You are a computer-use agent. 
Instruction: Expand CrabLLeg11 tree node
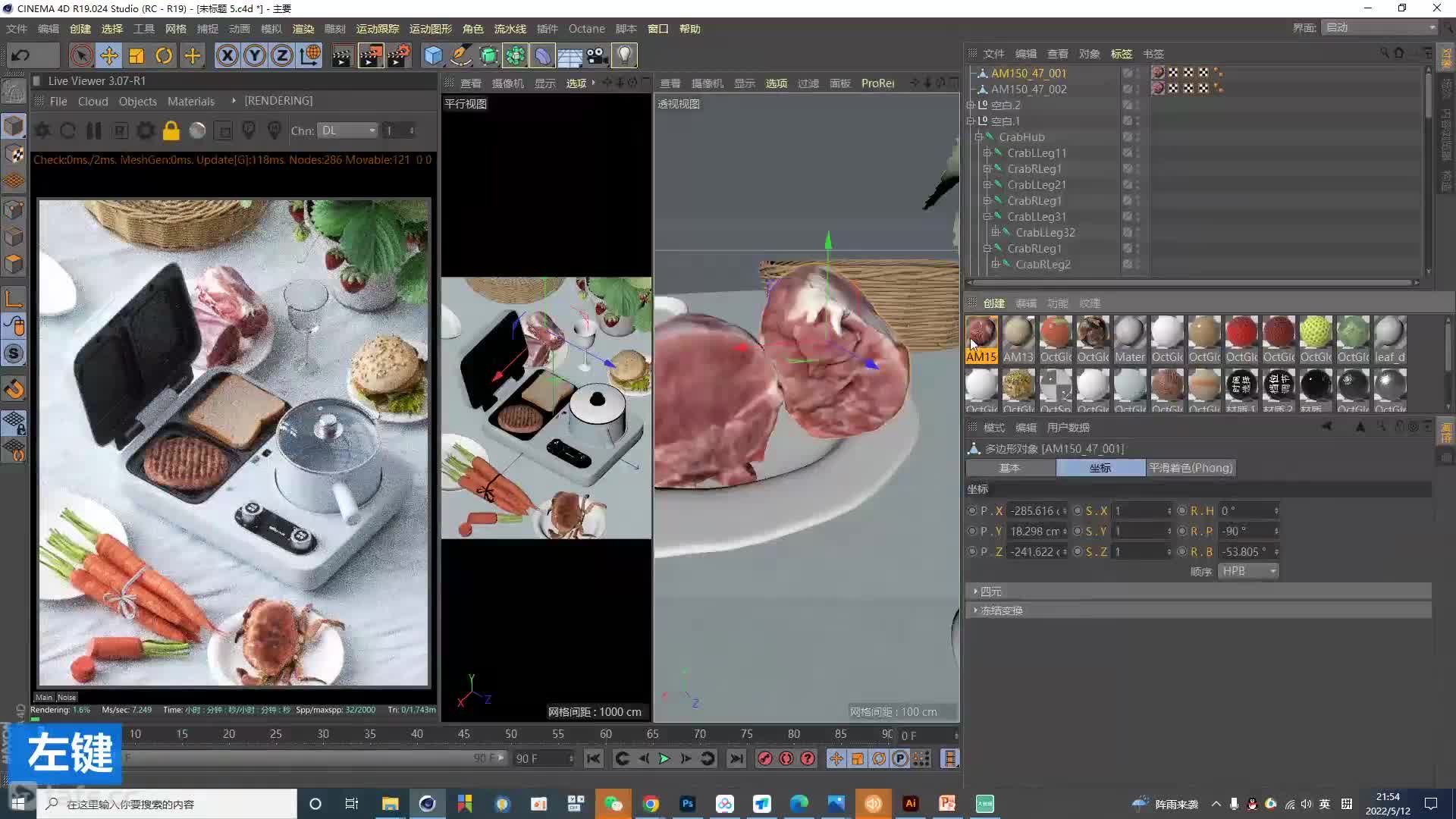(x=987, y=152)
